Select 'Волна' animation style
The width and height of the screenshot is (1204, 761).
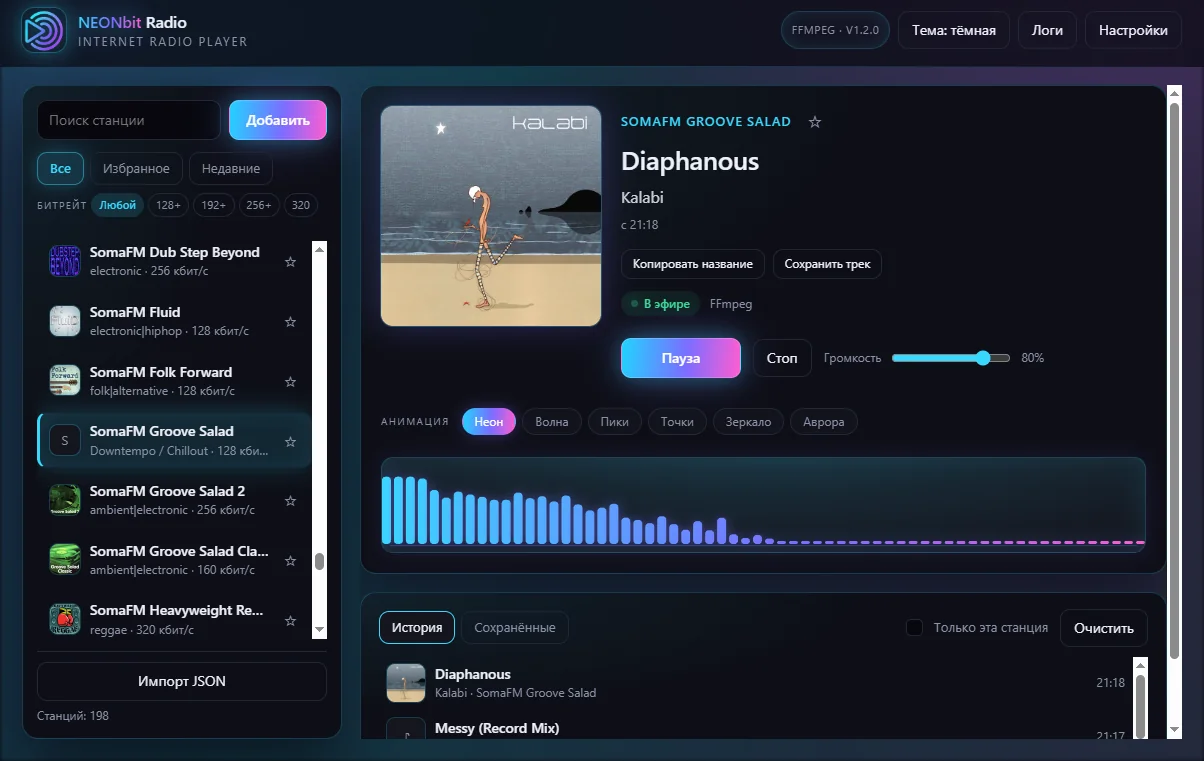click(552, 422)
